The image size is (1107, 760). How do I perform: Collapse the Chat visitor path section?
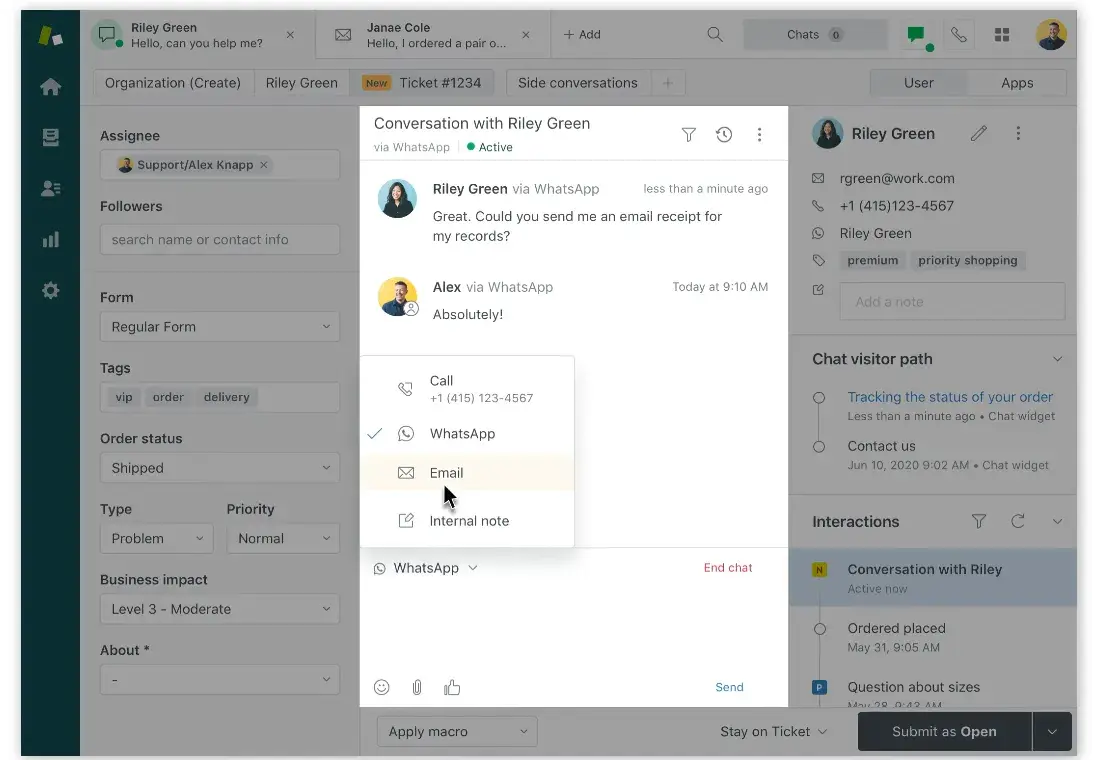pyautogui.click(x=1057, y=359)
